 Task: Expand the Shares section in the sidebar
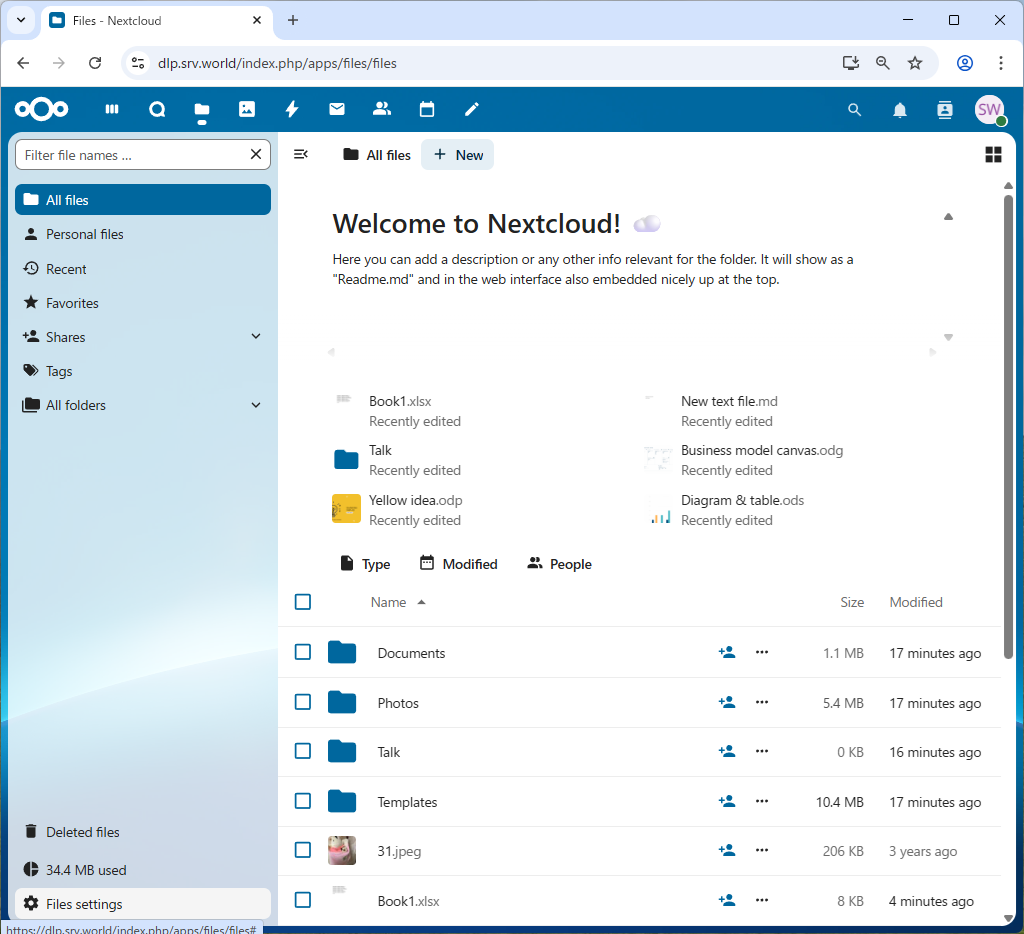tap(256, 336)
